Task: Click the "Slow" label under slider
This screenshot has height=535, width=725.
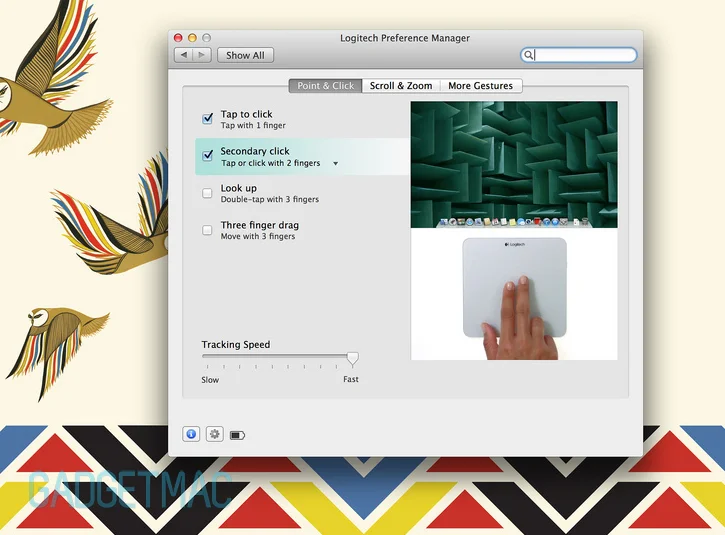Action: pyautogui.click(x=210, y=380)
